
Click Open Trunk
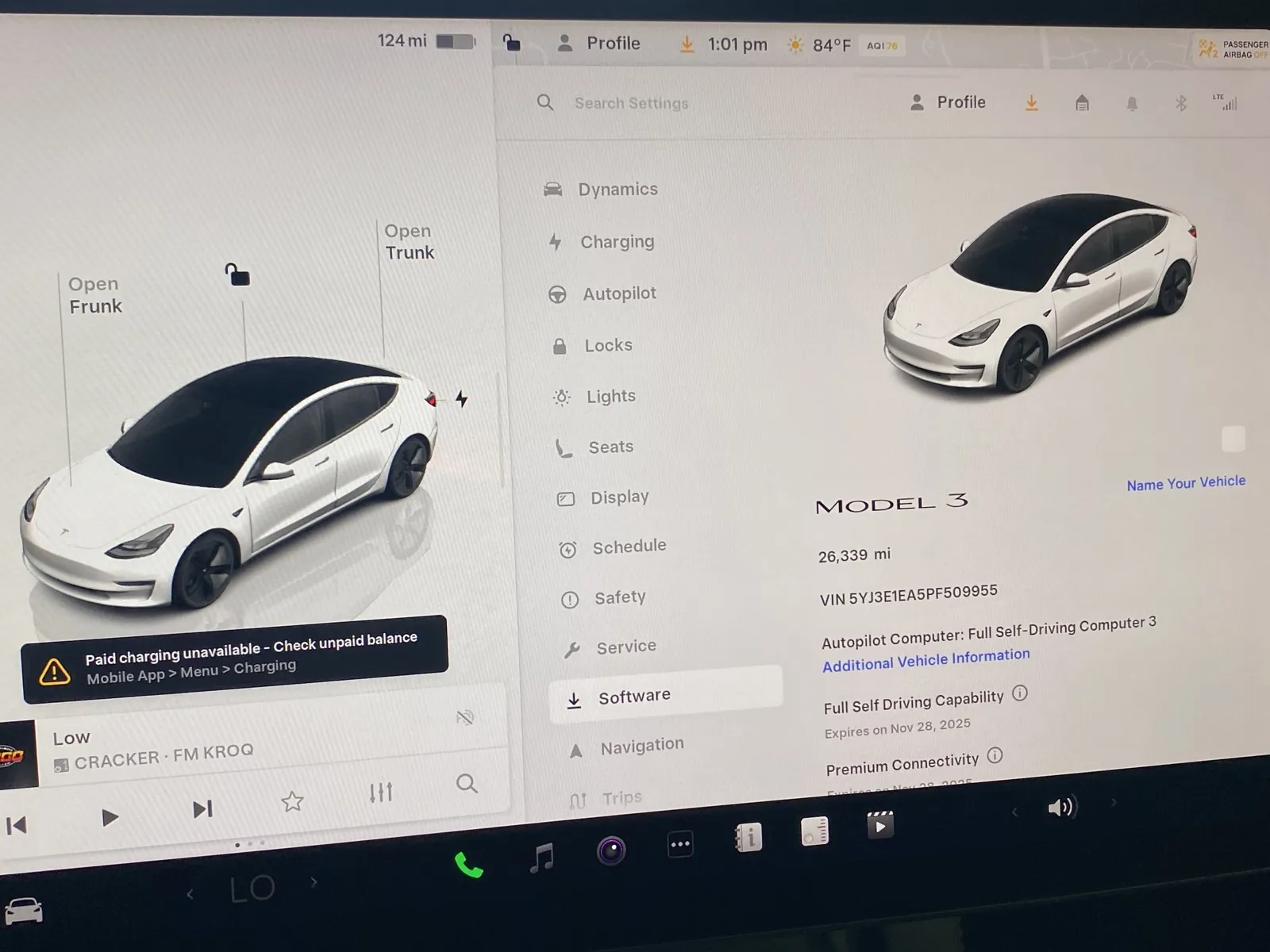pos(409,242)
